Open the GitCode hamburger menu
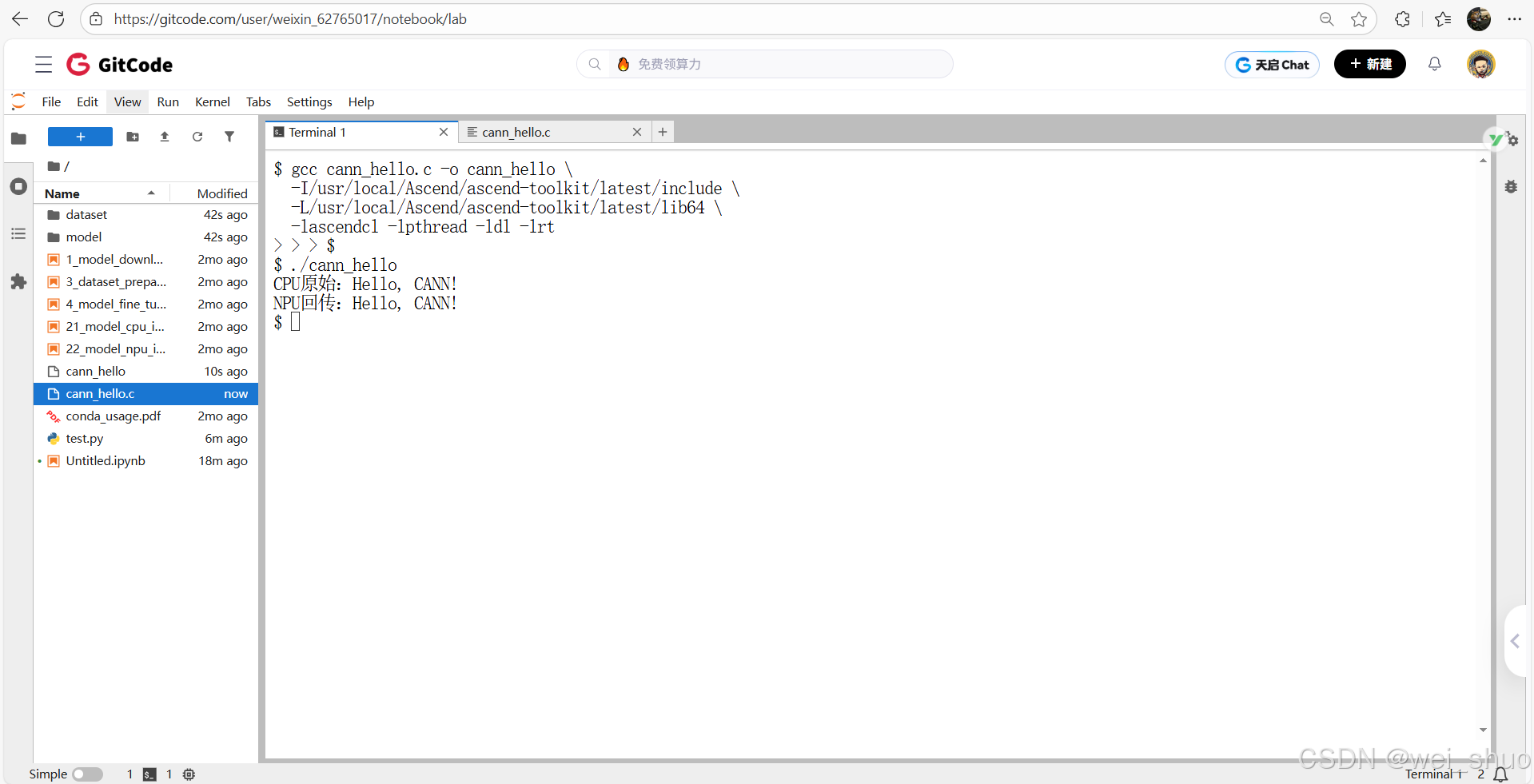 [44, 65]
